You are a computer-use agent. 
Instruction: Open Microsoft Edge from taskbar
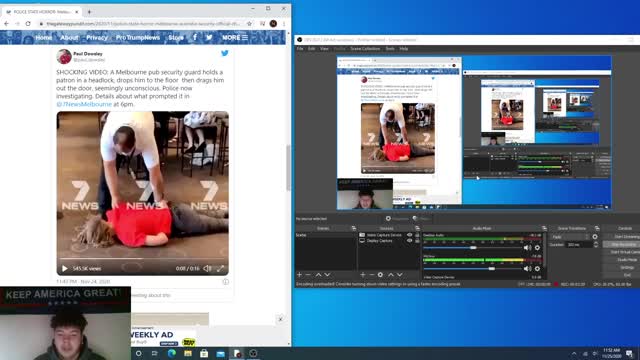171,353
